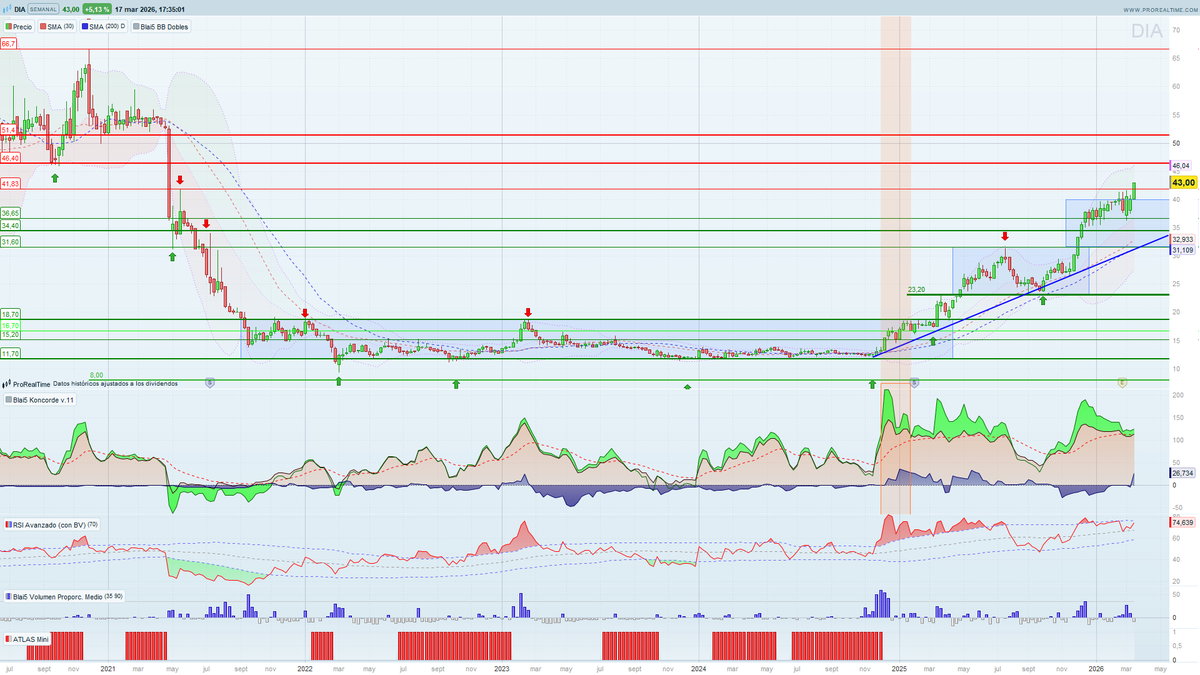Click the 26,734 Koncorde value tag

[1183, 472]
